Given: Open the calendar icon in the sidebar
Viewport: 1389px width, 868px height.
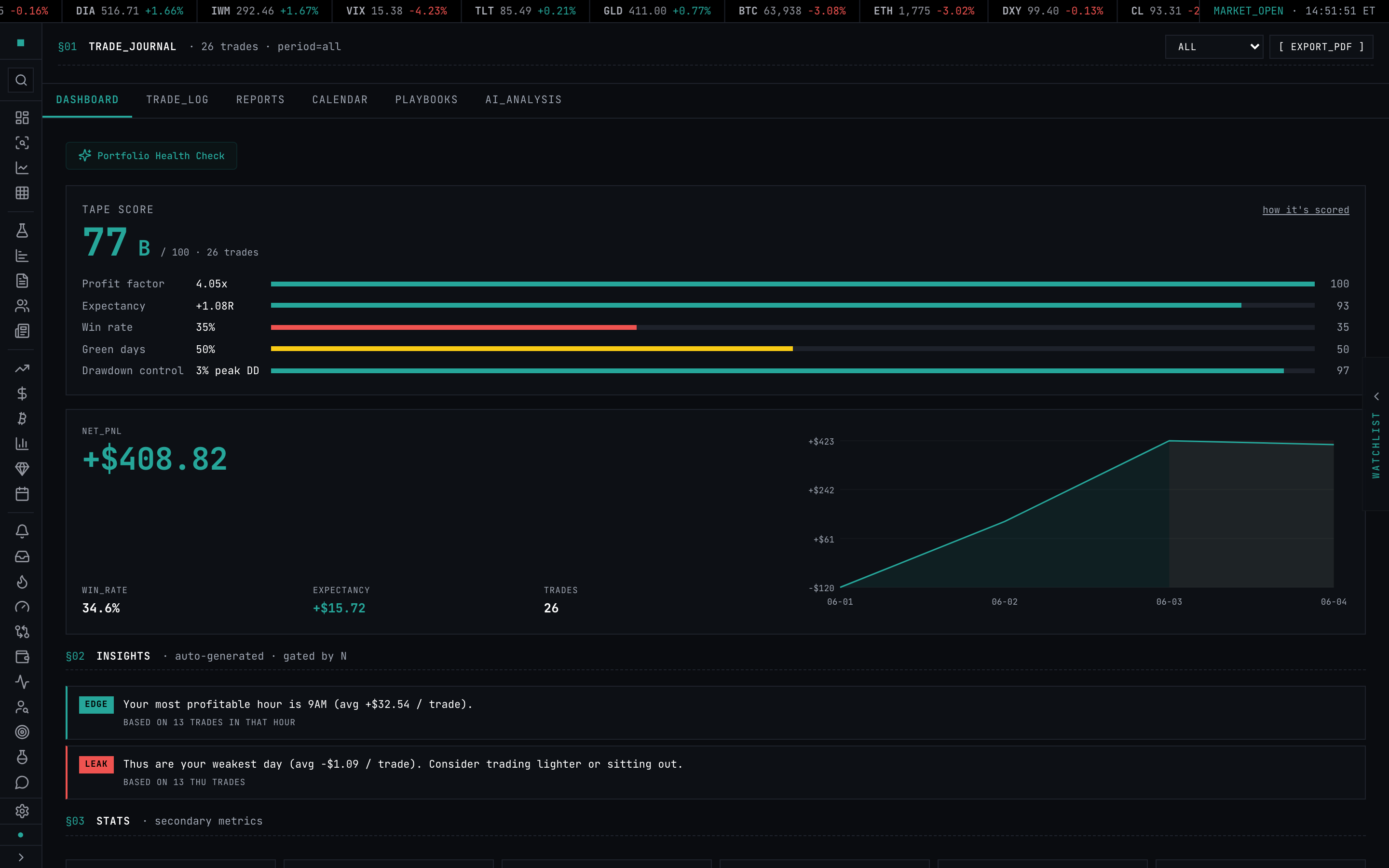Looking at the screenshot, I should pos(22,494).
